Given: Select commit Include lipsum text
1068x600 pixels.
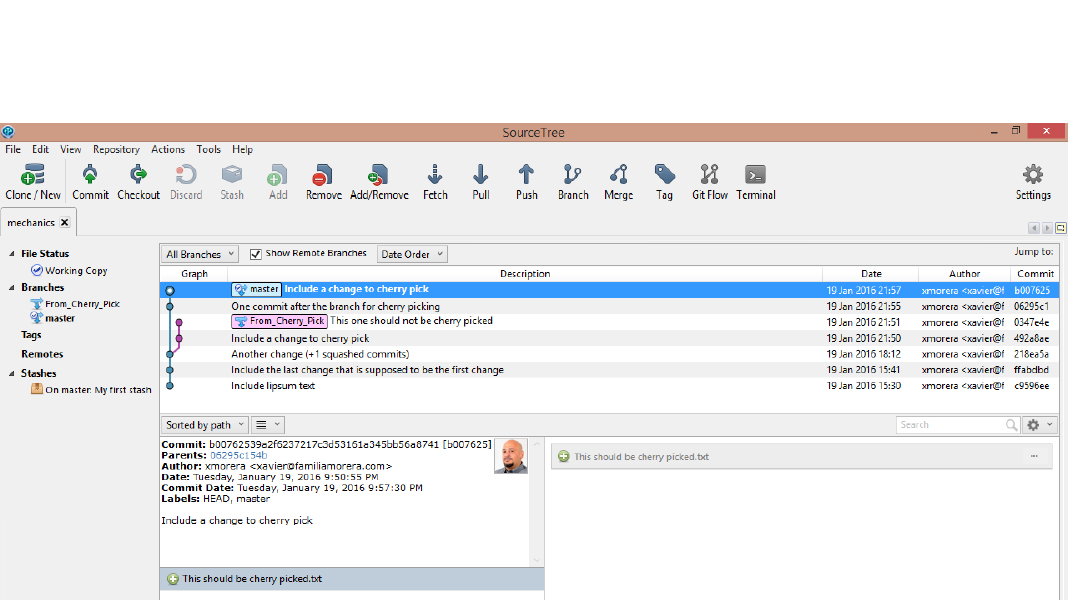Looking at the screenshot, I should tap(610, 385).
